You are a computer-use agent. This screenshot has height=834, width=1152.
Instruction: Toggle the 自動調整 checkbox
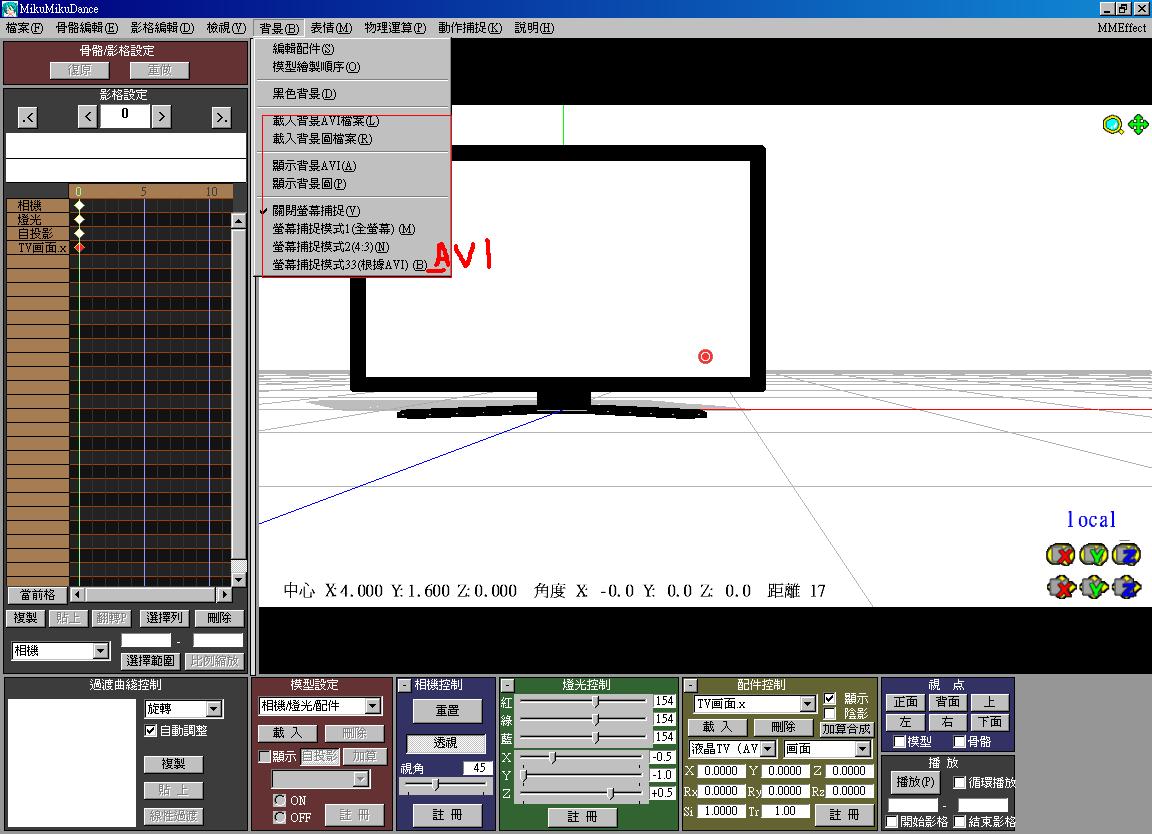(151, 730)
